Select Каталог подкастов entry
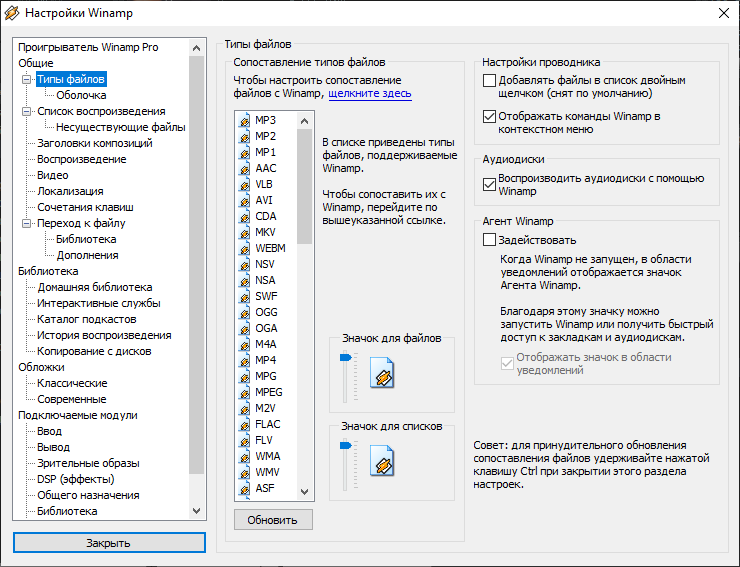 point(87,319)
